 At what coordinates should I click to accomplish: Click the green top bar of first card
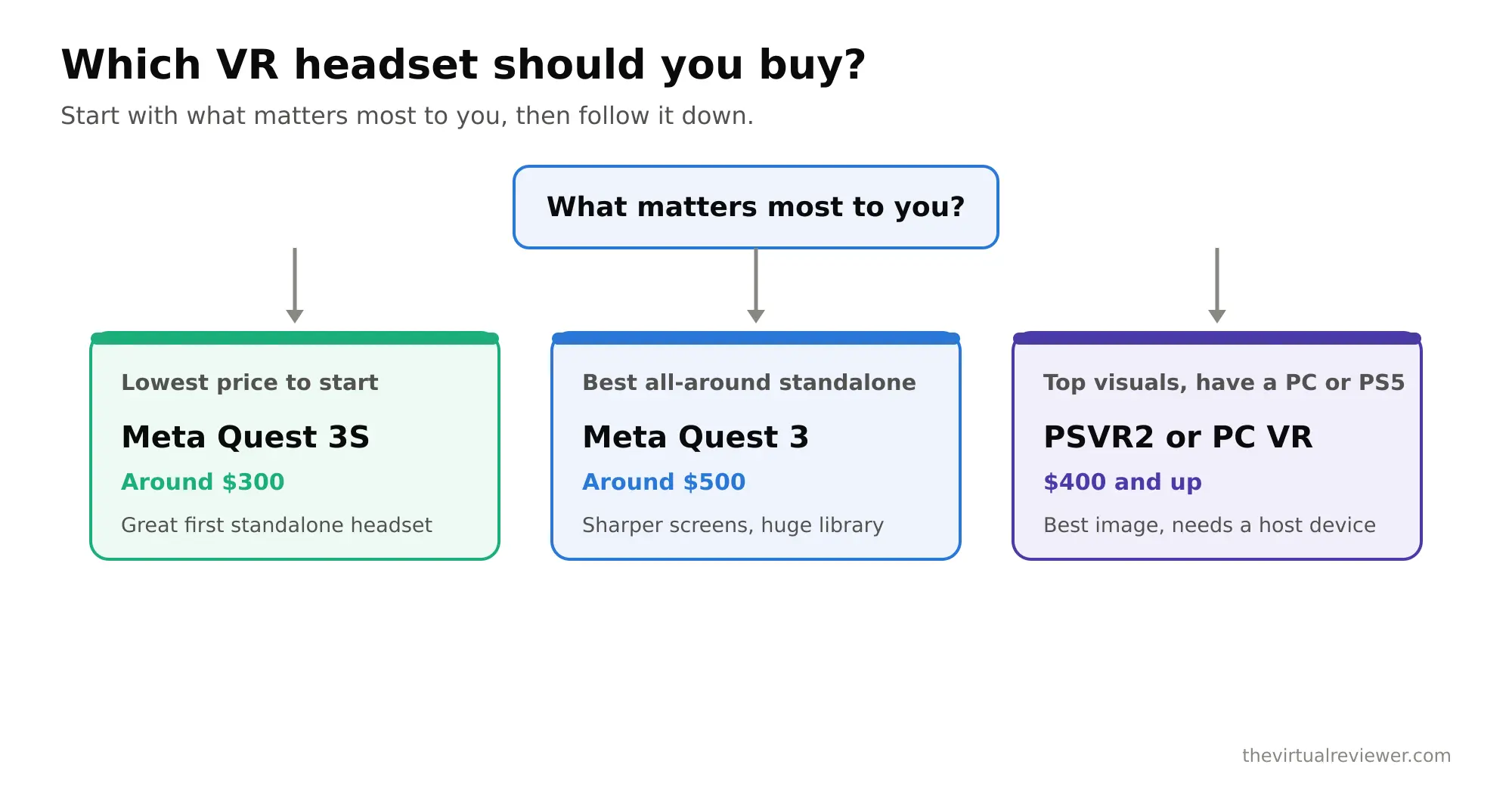pos(295,338)
